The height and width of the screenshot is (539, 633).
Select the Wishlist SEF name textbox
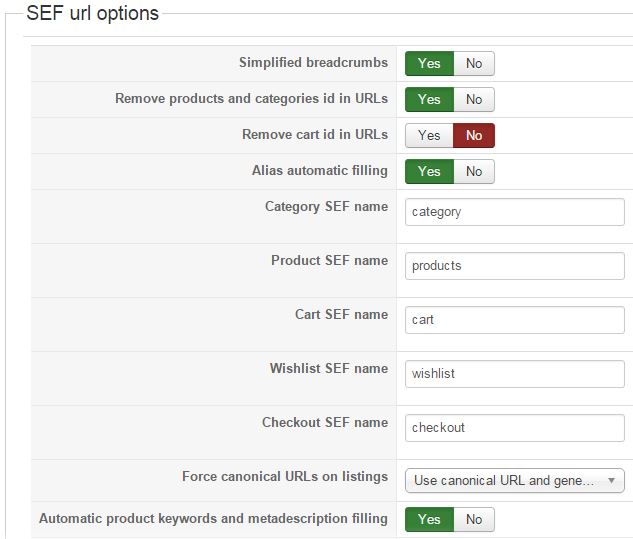click(514, 374)
